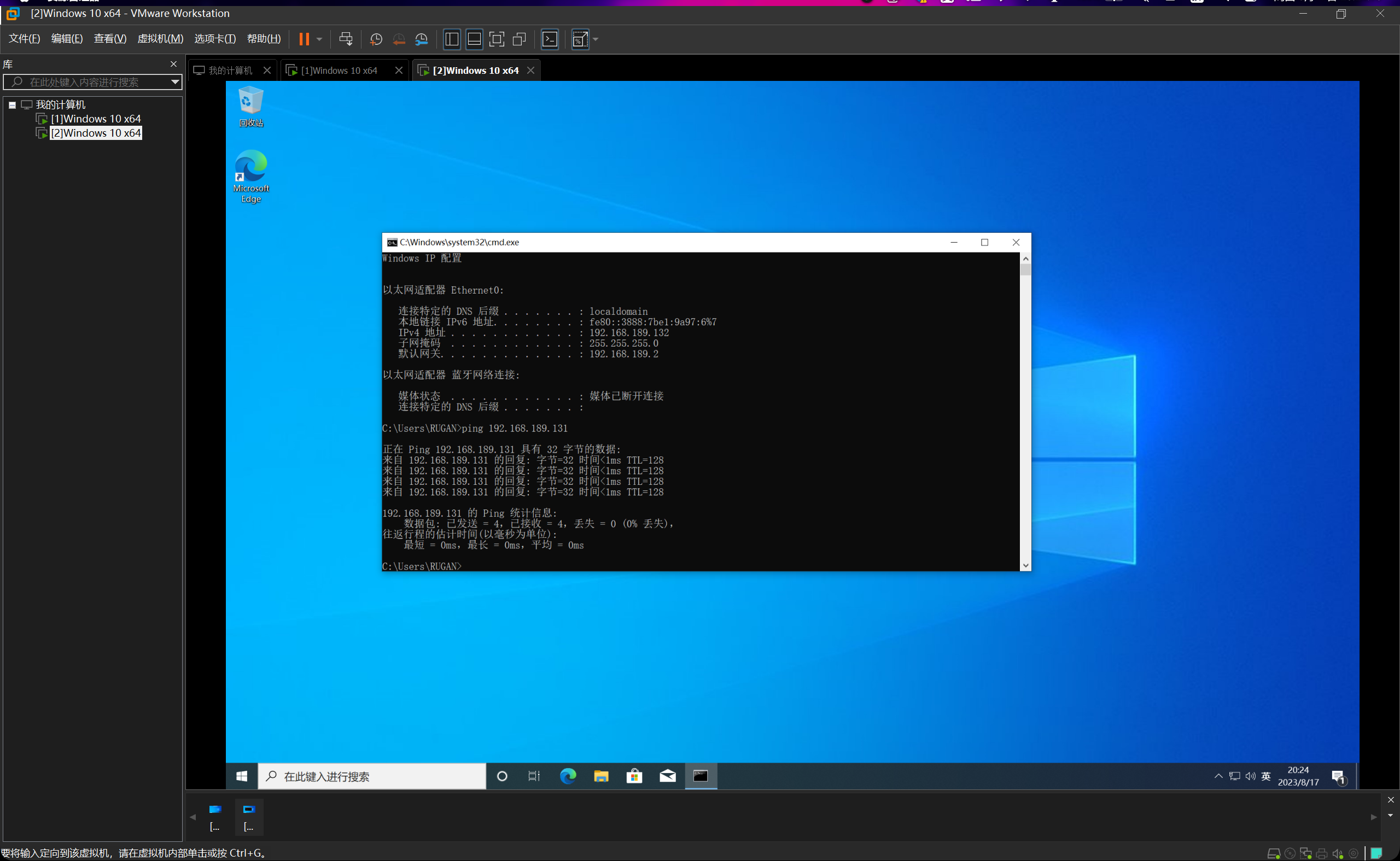Screen dimensions: 1400x861
Task: Open Cortana from the guest taskbar
Action: (x=502, y=776)
